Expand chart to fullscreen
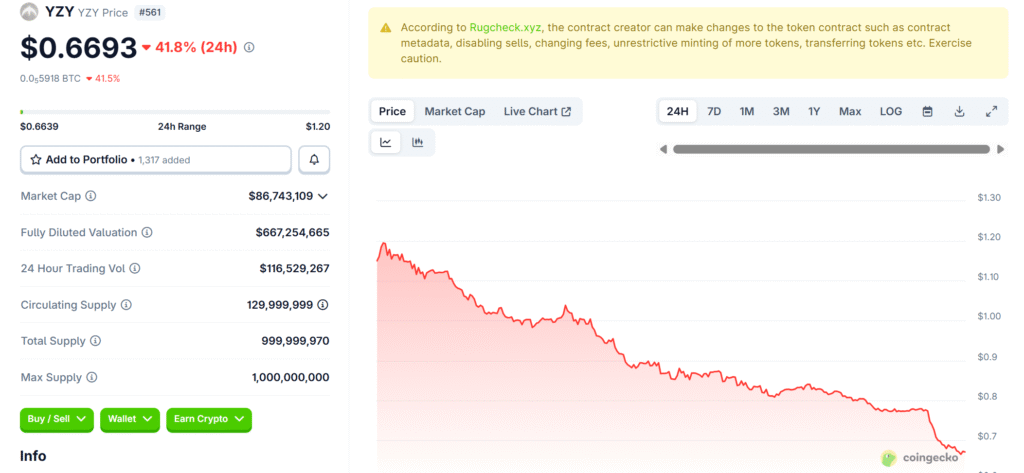The height and width of the screenshot is (473, 1024). 991,111
